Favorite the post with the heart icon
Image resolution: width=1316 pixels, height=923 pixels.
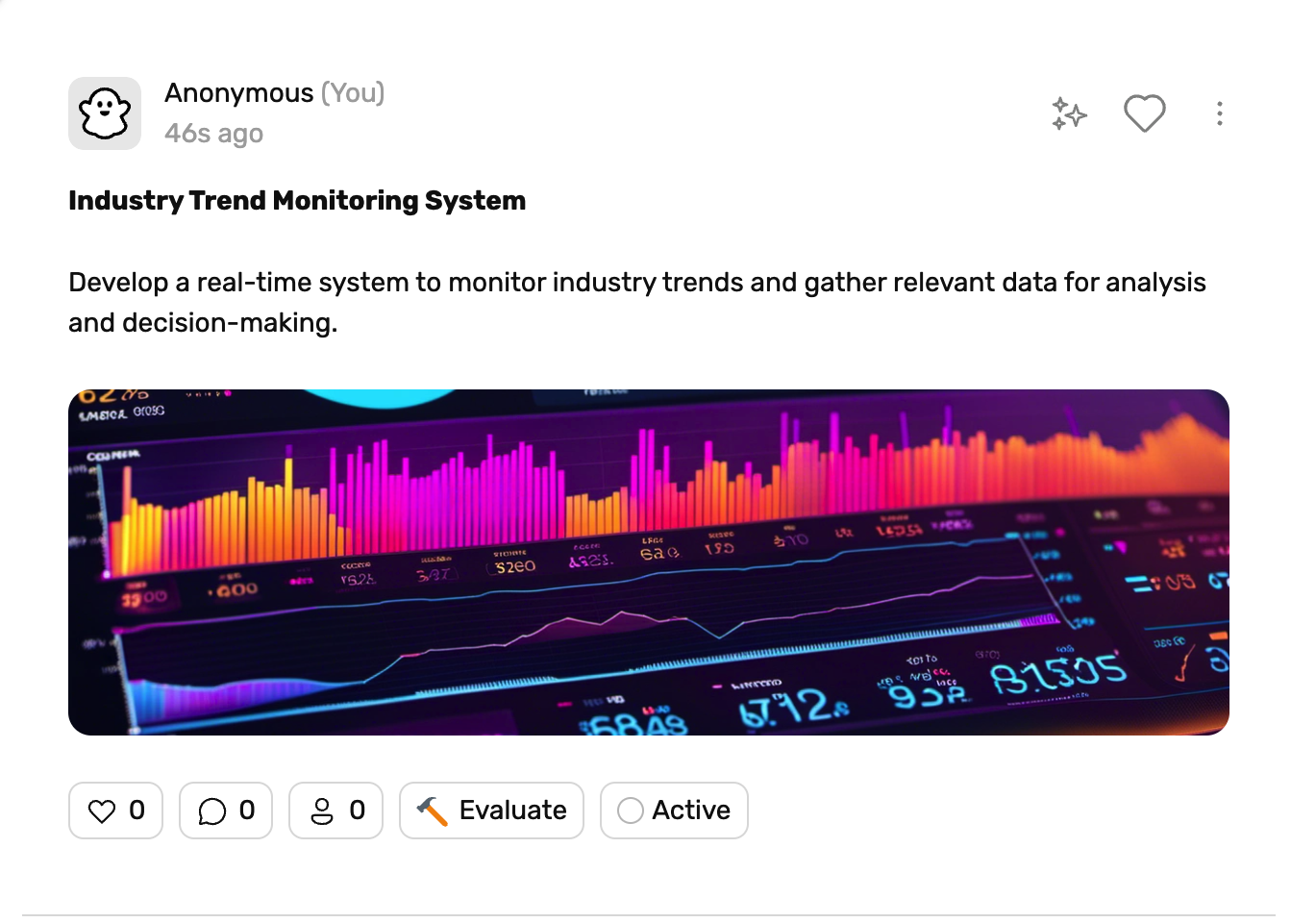[x=1144, y=113]
